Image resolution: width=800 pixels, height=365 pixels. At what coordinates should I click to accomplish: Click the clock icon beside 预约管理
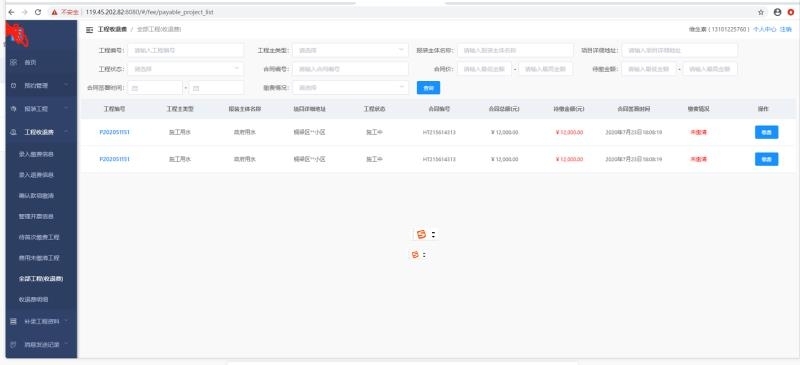(13, 86)
